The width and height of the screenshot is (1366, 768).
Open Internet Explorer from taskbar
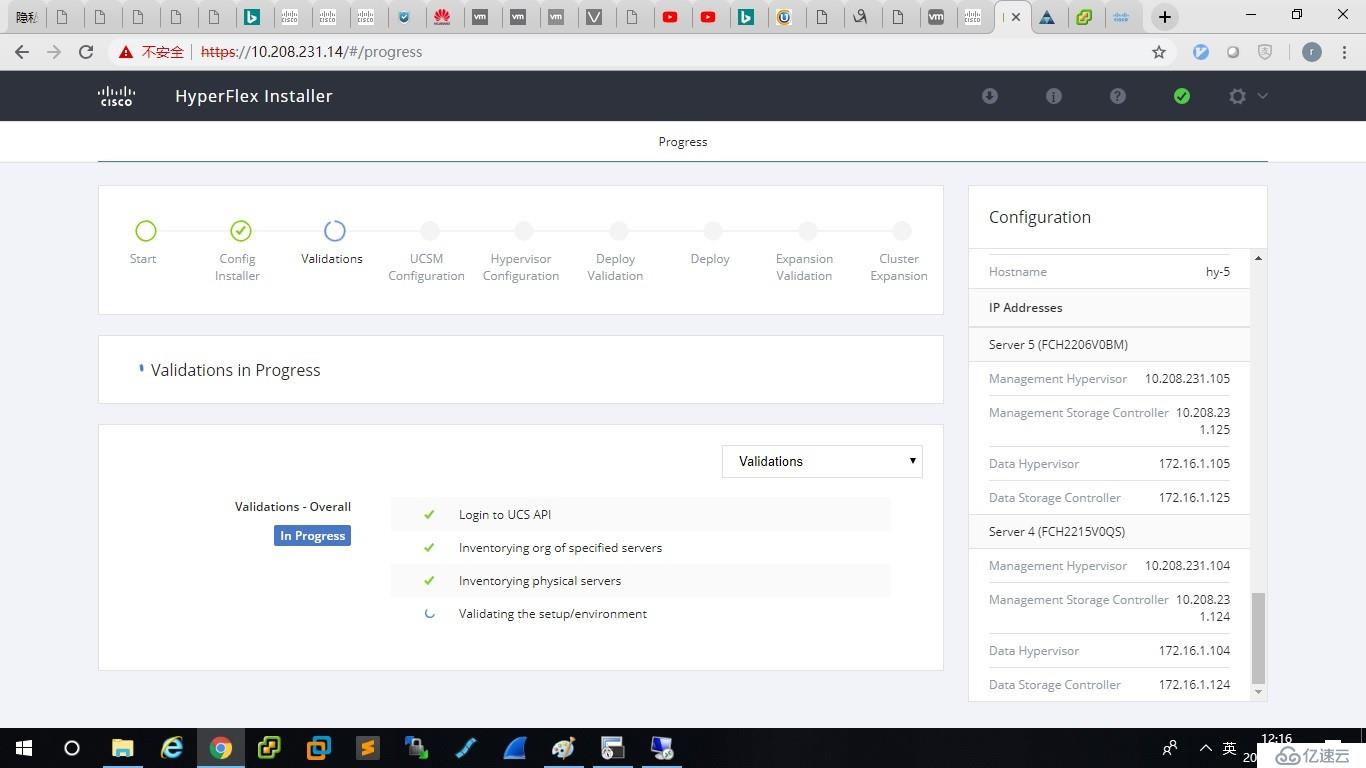coord(172,748)
